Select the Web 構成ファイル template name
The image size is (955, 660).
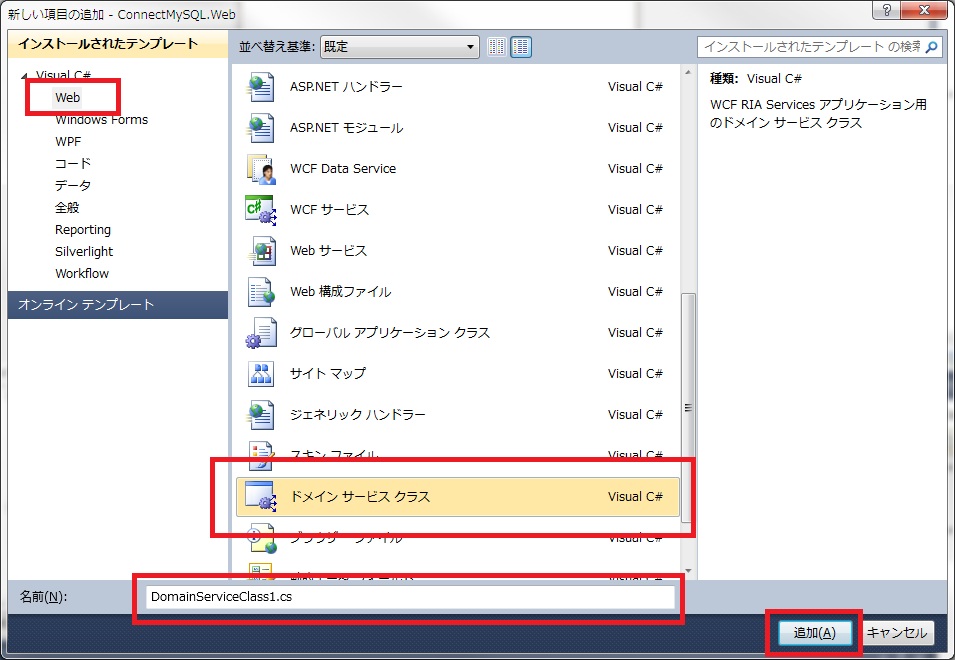(x=340, y=292)
